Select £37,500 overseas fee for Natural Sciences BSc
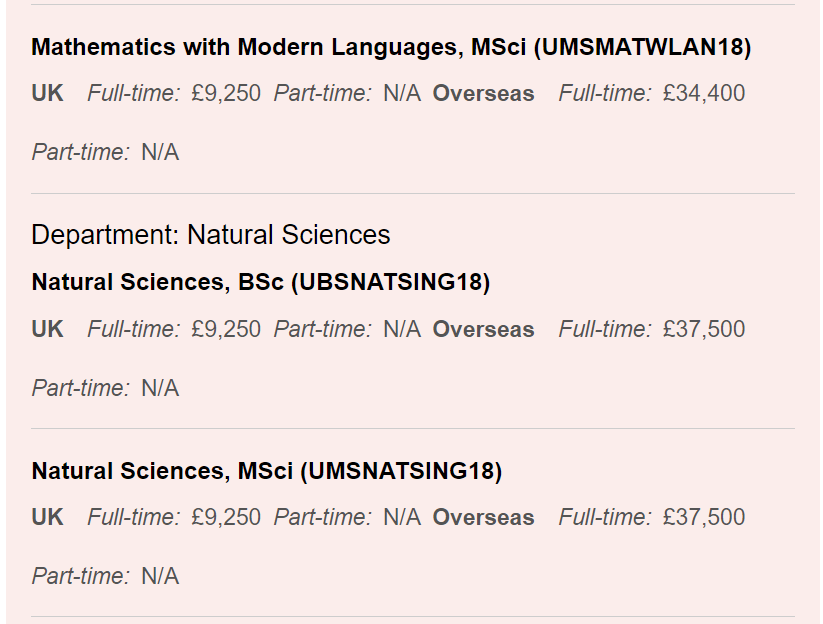 (703, 329)
